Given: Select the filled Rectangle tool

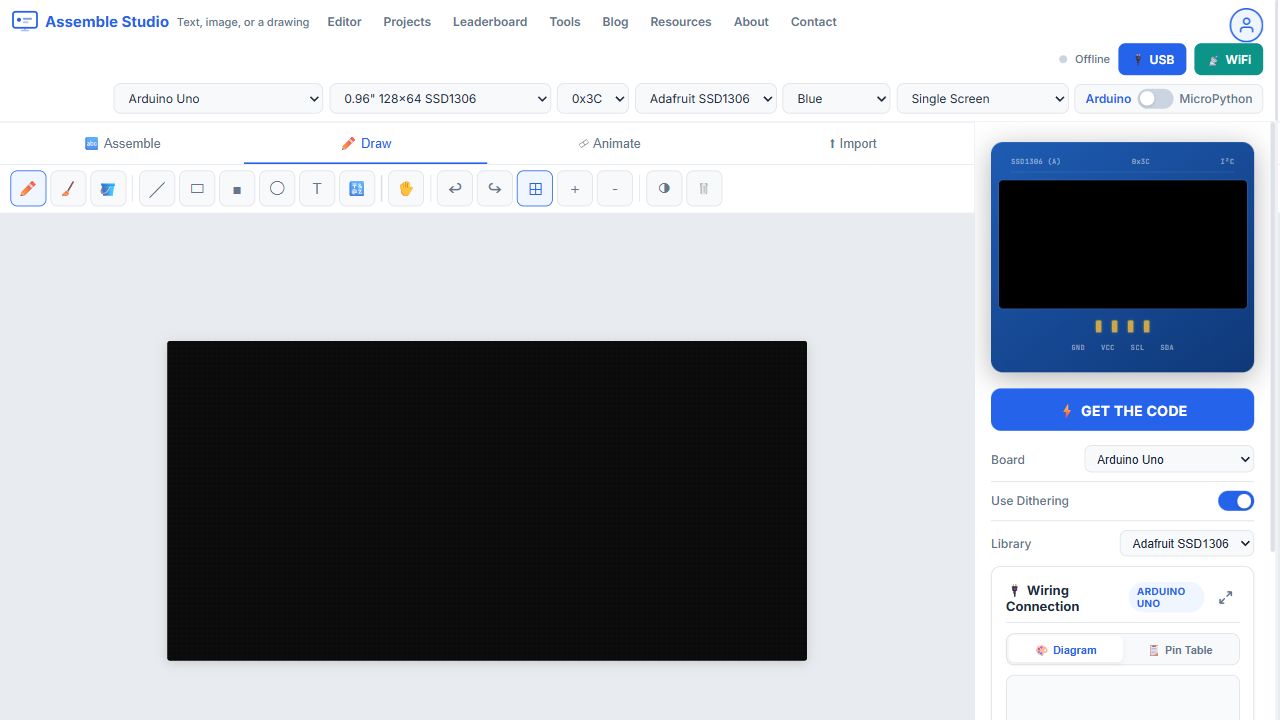Looking at the screenshot, I should click(237, 188).
